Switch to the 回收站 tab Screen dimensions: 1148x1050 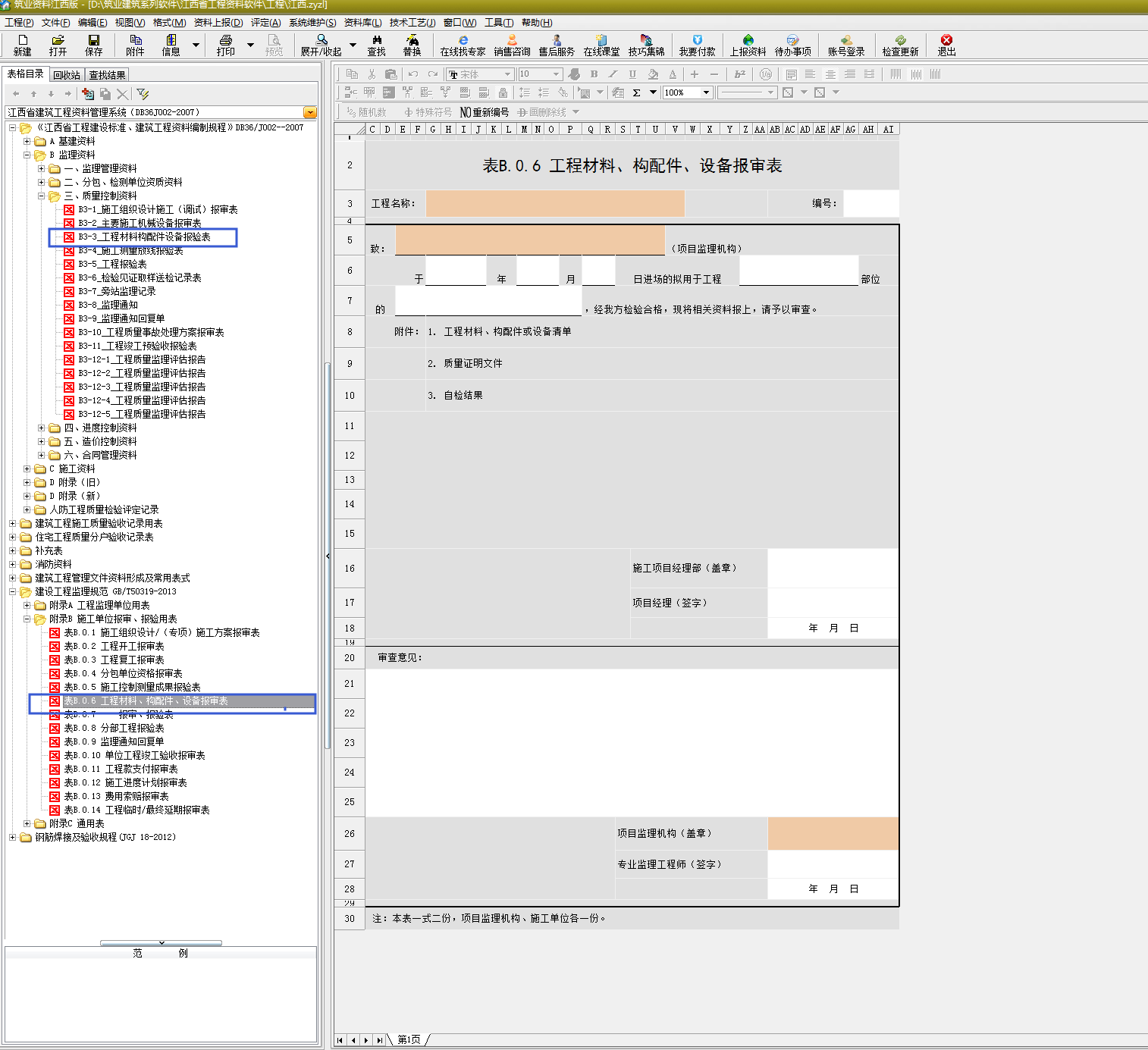pyautogui.click(x=67, y=75)
